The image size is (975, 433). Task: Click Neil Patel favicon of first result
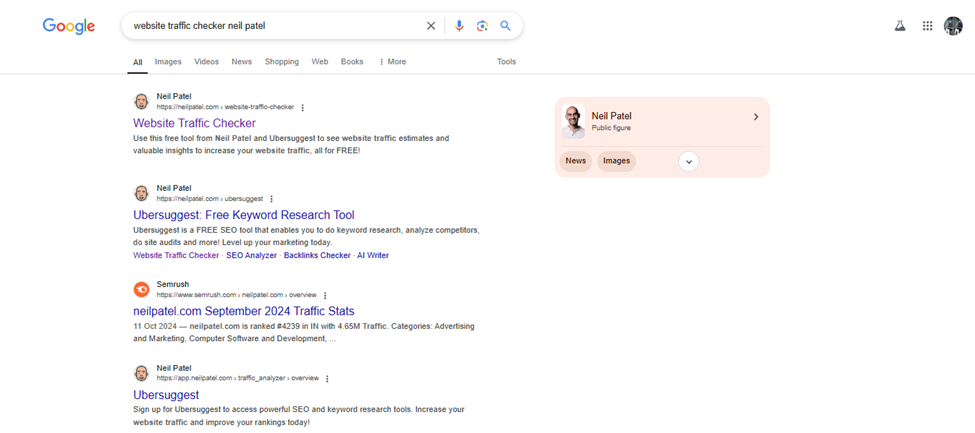point(142,101)
